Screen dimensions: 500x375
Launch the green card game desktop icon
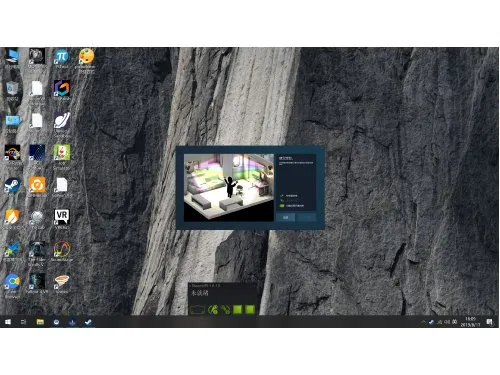pos(62,153)
